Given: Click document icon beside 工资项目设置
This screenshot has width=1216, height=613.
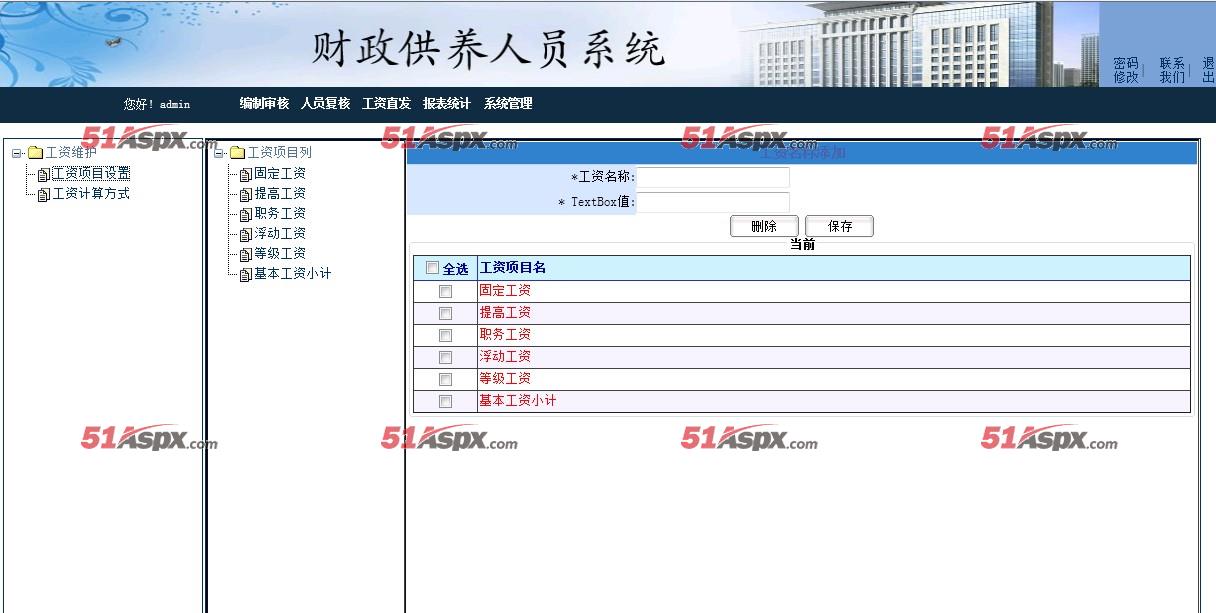Looking at the screenshot, I should [x=44, y=174].
